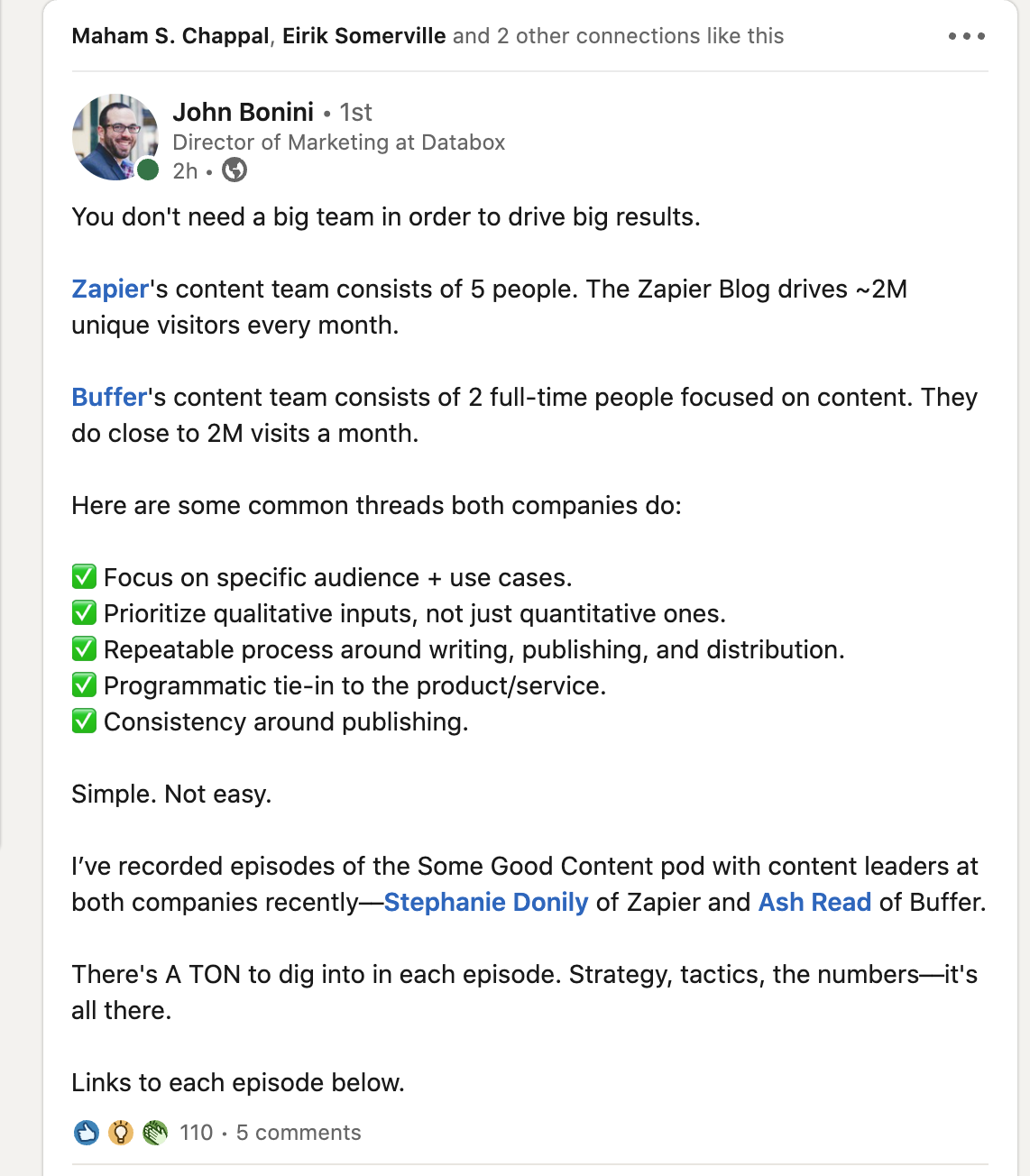
Task: Click the checkmark emoji beside 'Programmatic tie-in'
Action: pos(84,685)
